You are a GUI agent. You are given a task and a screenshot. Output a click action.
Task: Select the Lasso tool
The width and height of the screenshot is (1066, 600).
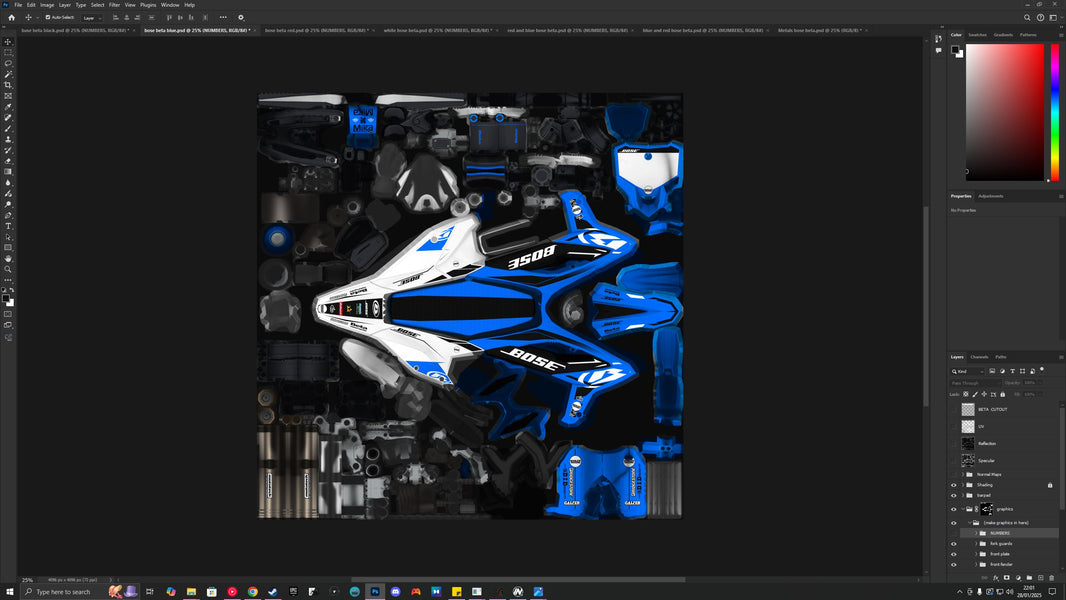click(x=8, y=63)
